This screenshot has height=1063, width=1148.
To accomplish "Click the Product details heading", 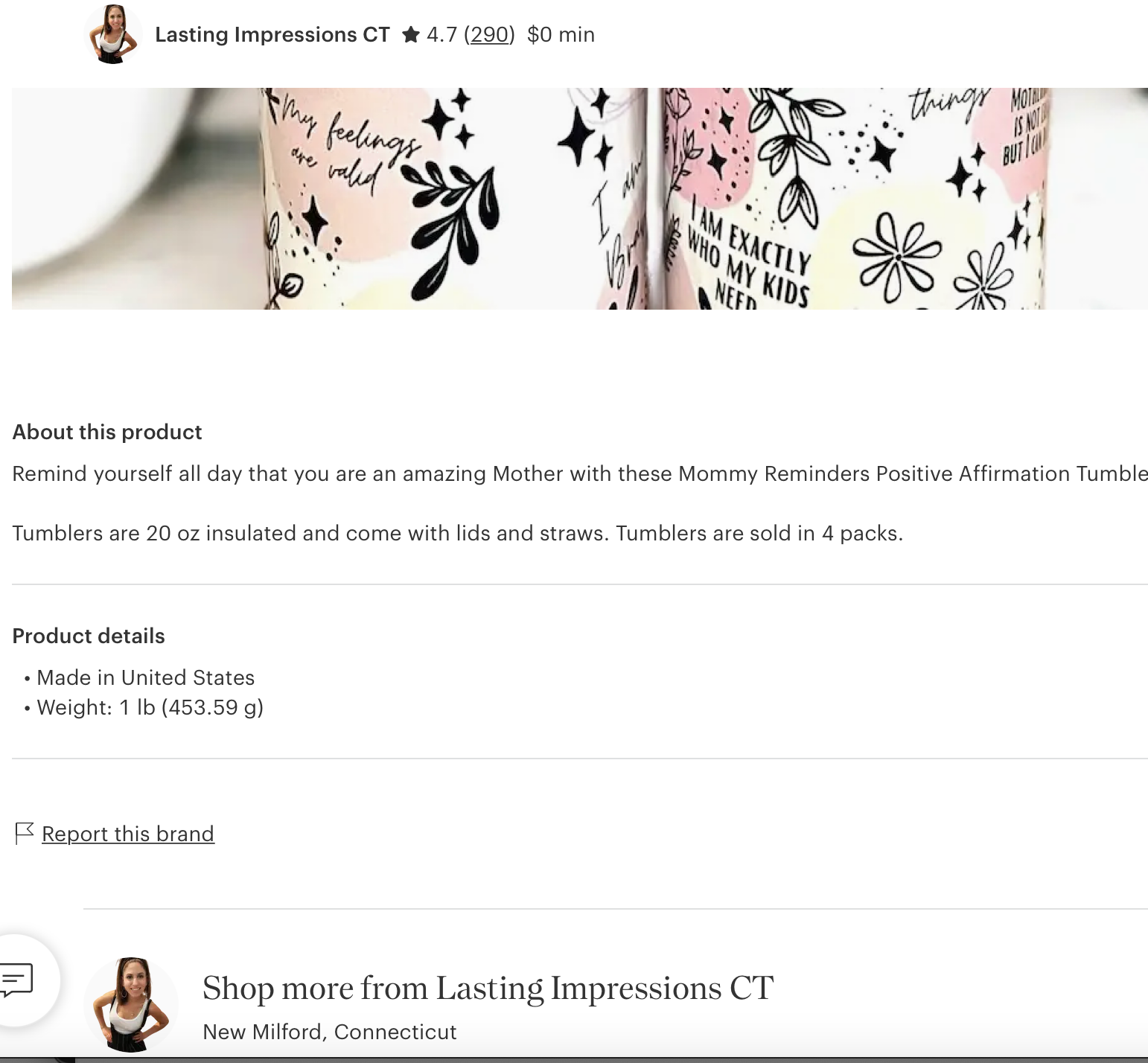I will point(89,636).
